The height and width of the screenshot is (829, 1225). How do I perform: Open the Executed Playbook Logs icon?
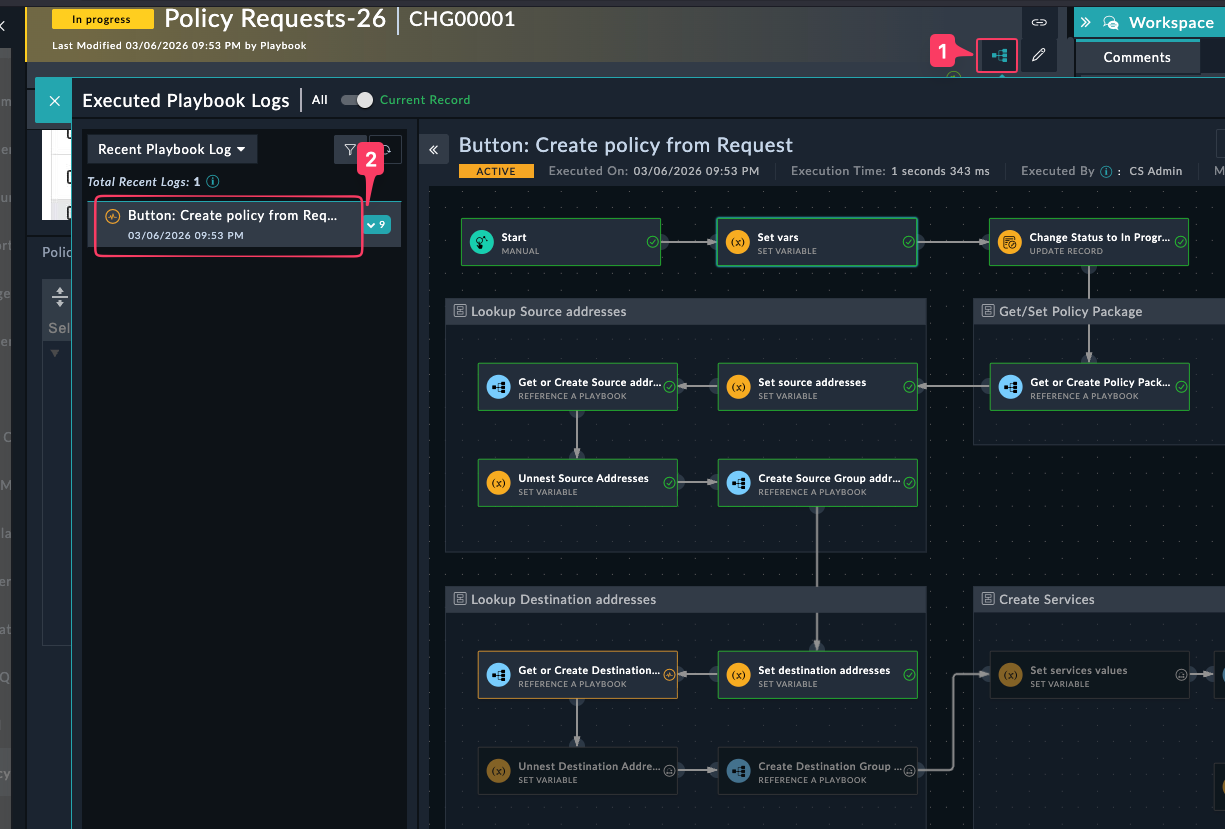[x=998, y=55]
